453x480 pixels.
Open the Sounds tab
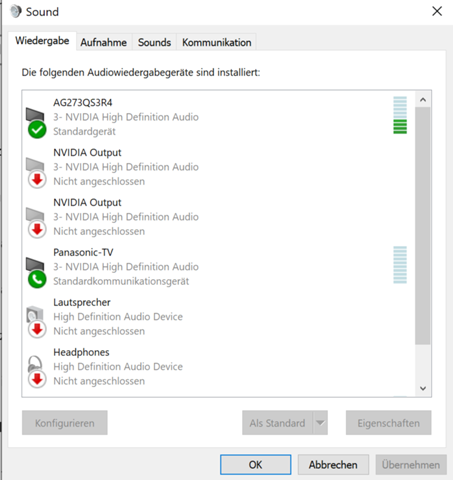point(154,42)
